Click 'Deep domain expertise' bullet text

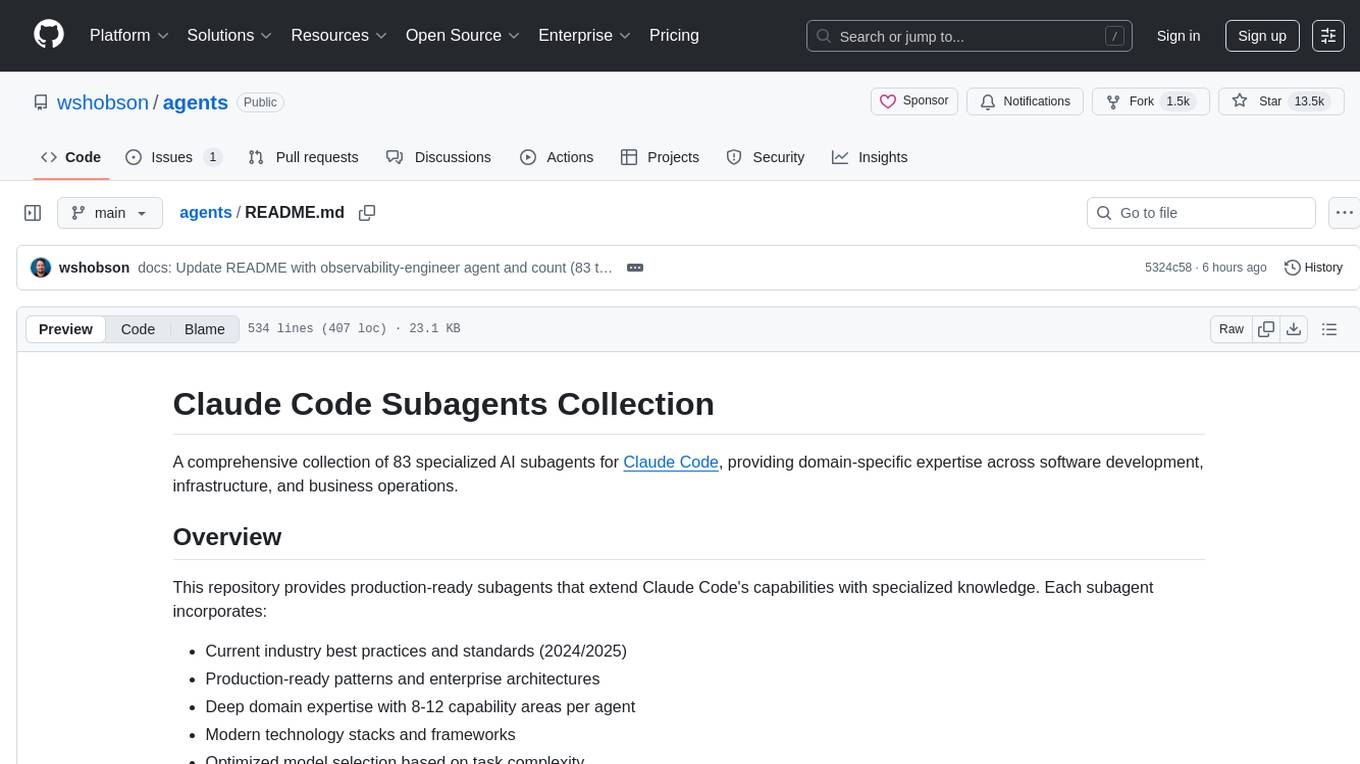coord(420,707)
